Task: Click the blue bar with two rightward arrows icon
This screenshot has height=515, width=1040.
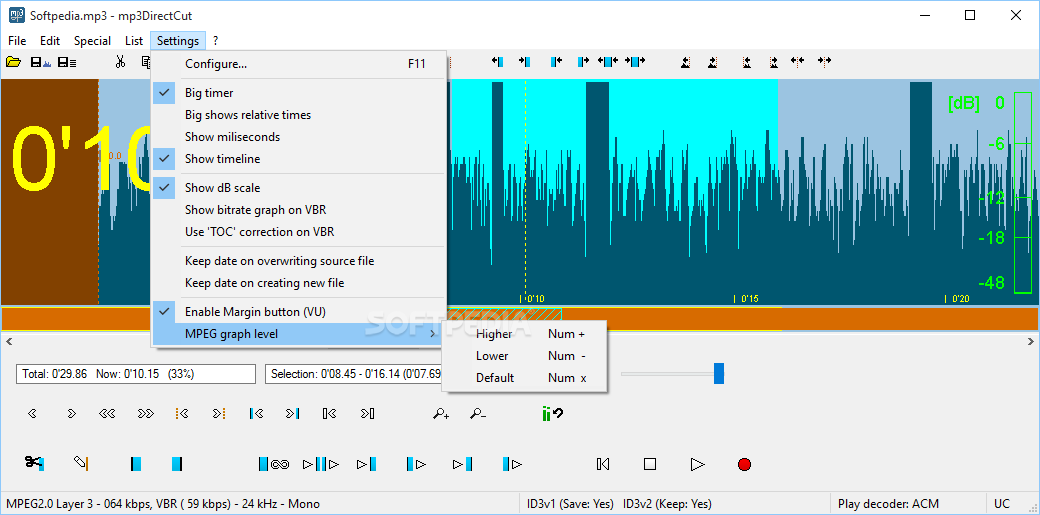Action: (635, 61)
